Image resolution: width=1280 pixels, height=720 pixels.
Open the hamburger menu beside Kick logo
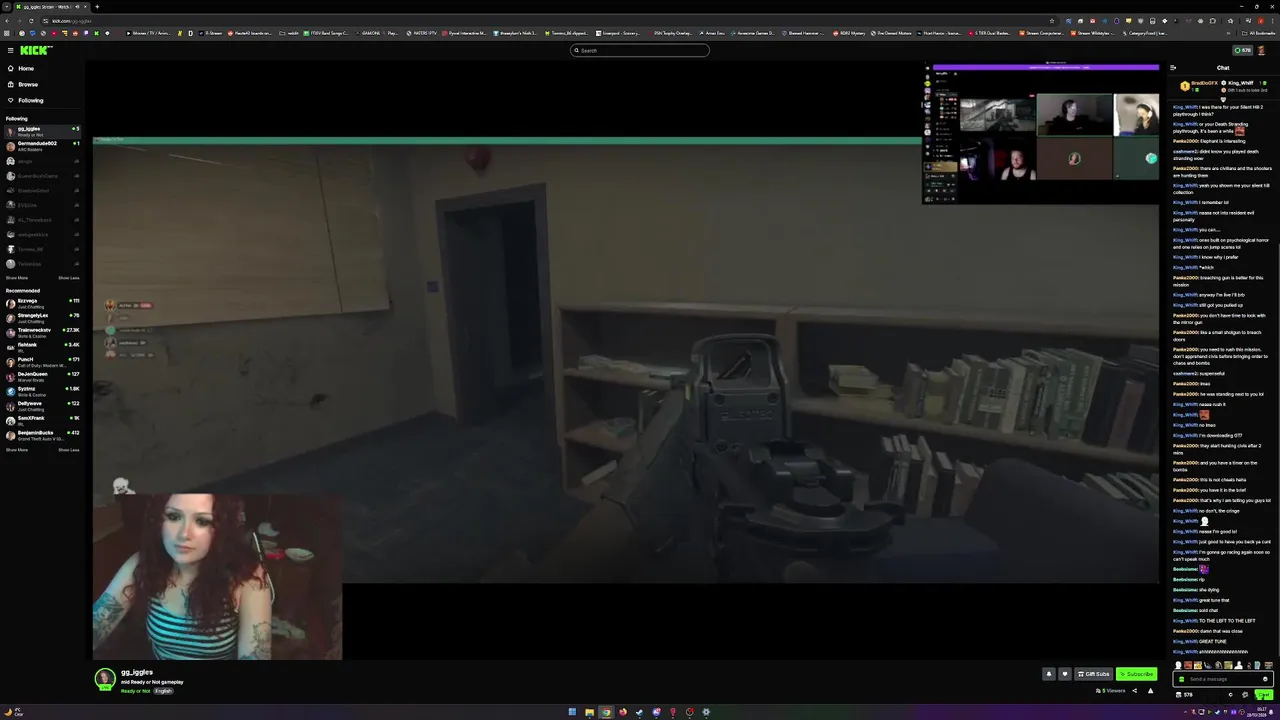point(10,50)
